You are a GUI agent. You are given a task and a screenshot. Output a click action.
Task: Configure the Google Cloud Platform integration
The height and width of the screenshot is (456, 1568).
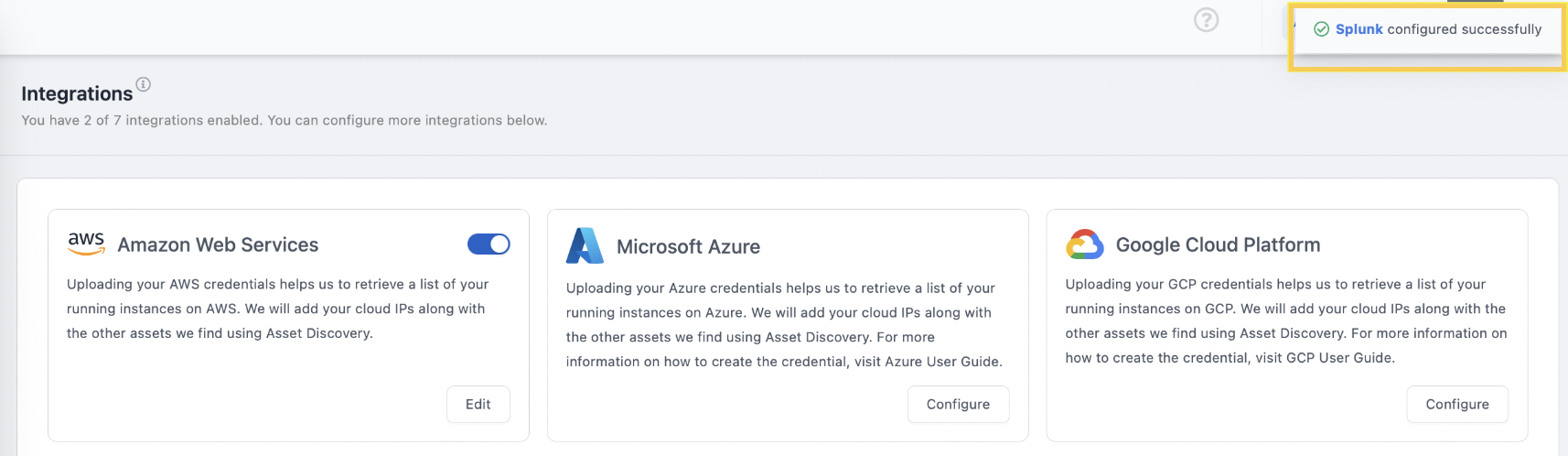[x=1457, y=404]
